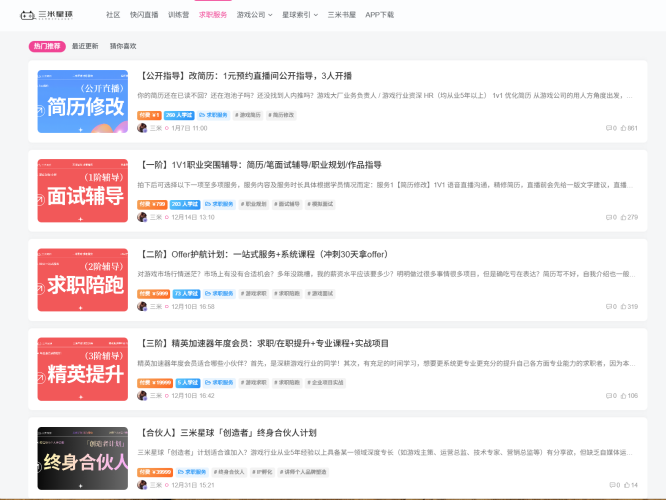Image resolution: width=666 pixels, height=500 pixels.
Task: Switch to the 最近更新 tab
Action: tap(85, 46)
